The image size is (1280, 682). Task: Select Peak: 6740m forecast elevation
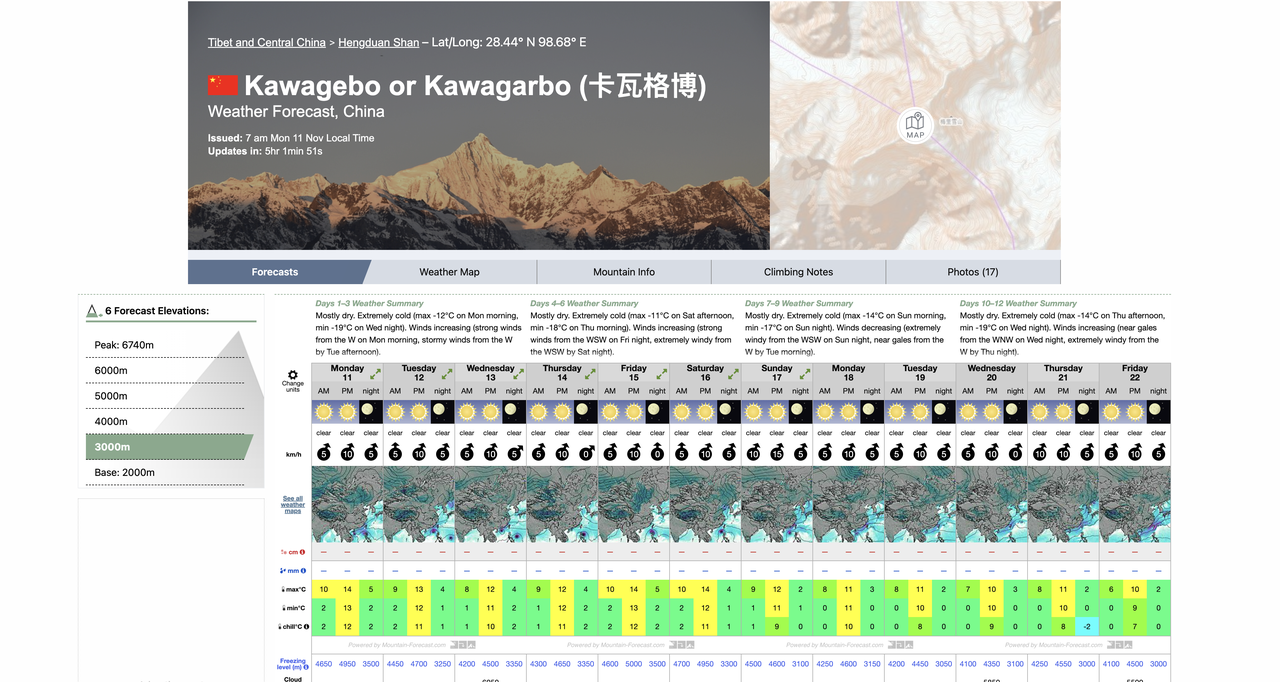click(x=124, y=345)
